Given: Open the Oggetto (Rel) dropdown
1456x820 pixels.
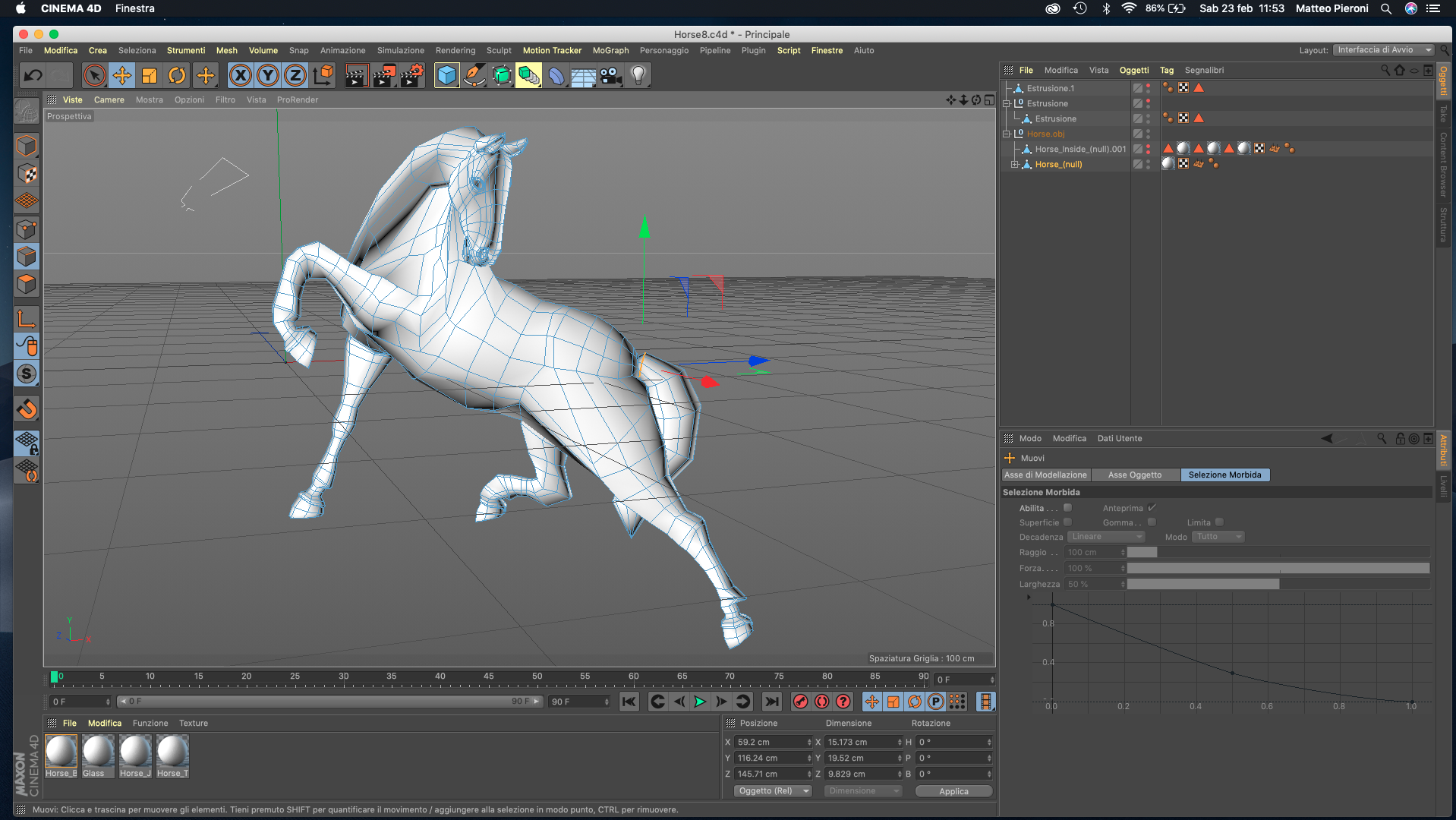Looking at the screenshot, I should 773,791.
